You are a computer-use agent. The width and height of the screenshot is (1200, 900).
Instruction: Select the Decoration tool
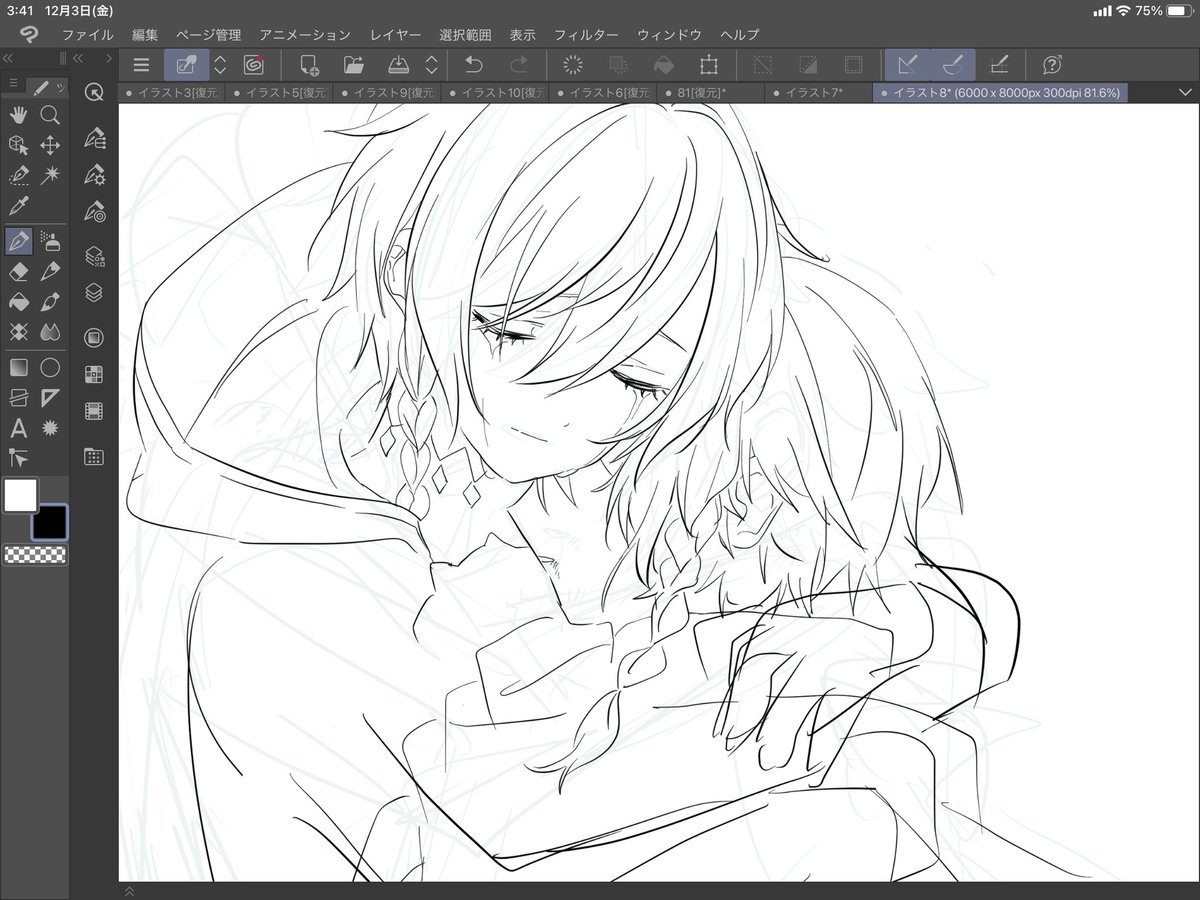pos(18,332)
